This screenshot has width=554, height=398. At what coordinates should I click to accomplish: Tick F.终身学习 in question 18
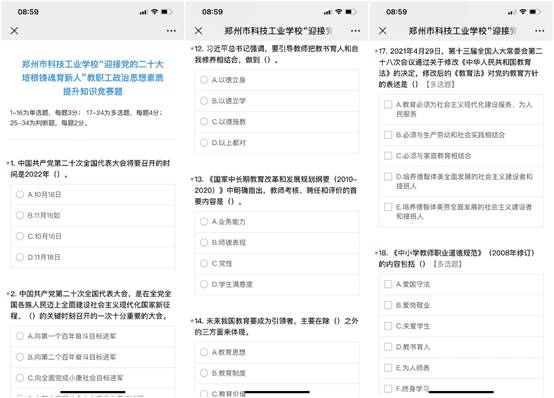pos(461,388)
